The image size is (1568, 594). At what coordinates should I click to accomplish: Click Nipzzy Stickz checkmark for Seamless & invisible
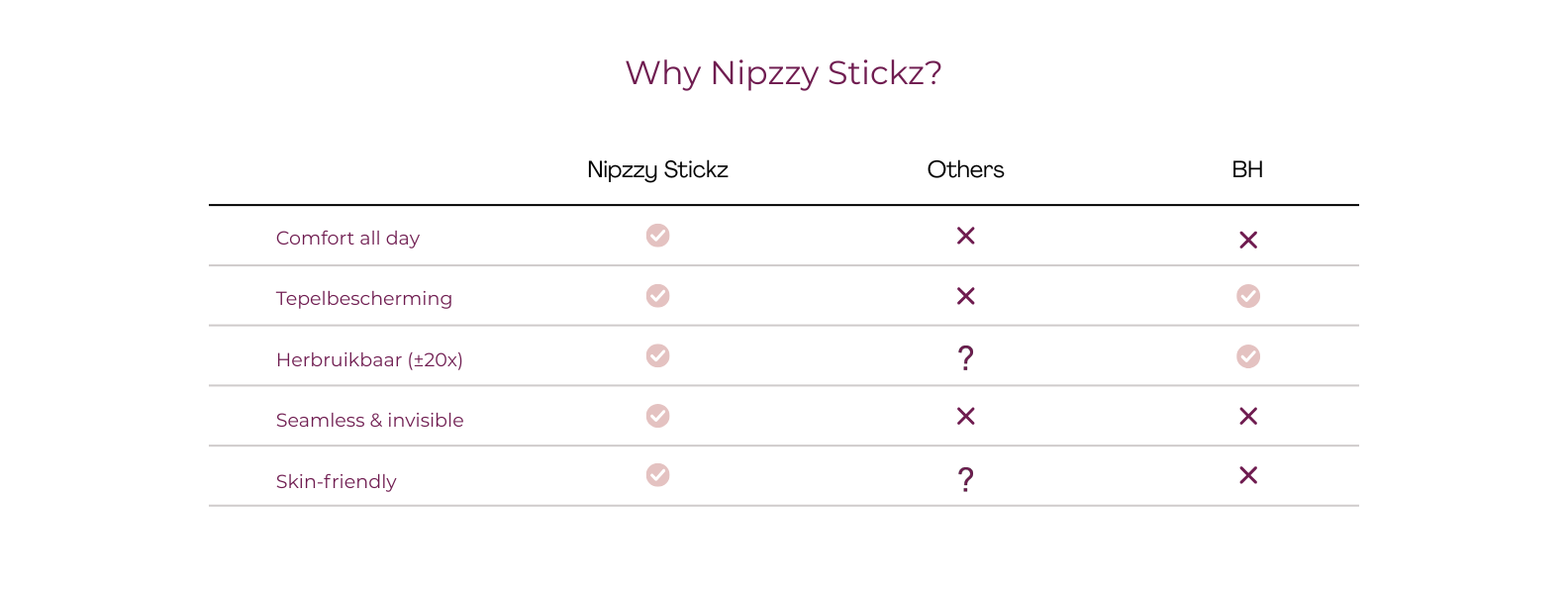pyautogui.click(x=657, y=416)
